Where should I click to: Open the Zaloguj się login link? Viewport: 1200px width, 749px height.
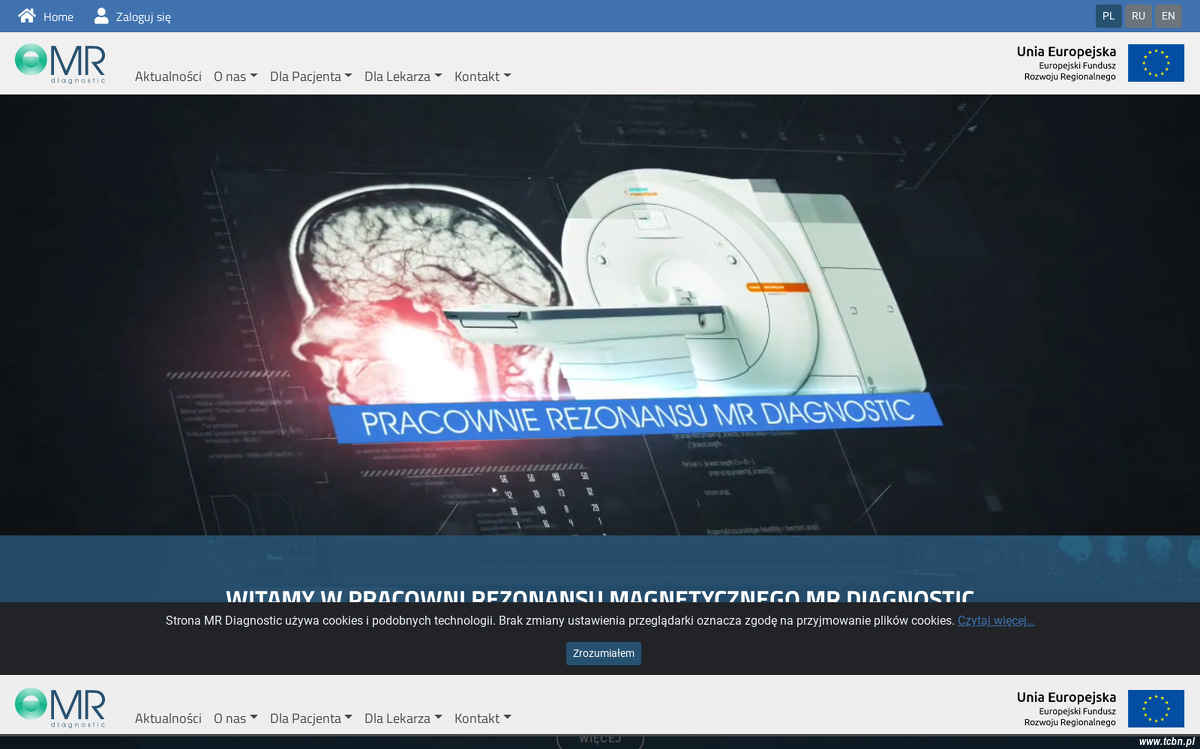pos(143,17)
